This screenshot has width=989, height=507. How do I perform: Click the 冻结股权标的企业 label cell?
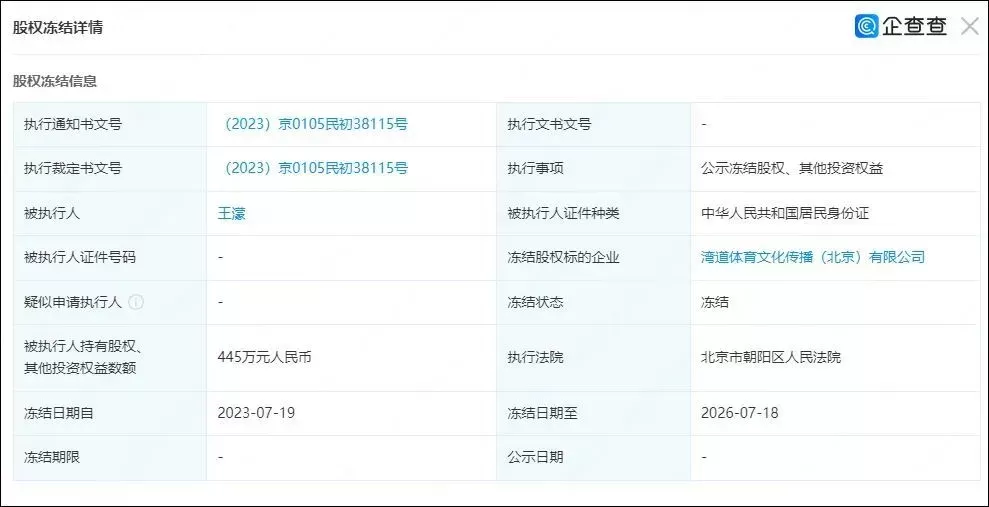594,258
